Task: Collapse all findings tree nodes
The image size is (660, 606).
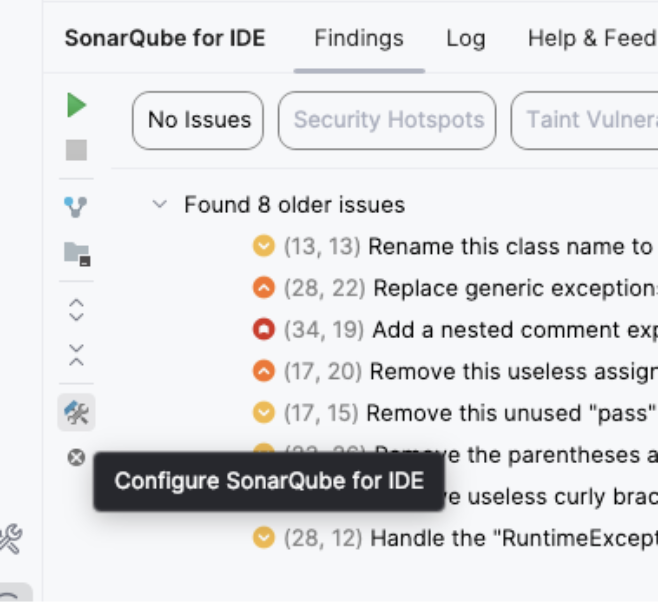Action: point(76,355)
